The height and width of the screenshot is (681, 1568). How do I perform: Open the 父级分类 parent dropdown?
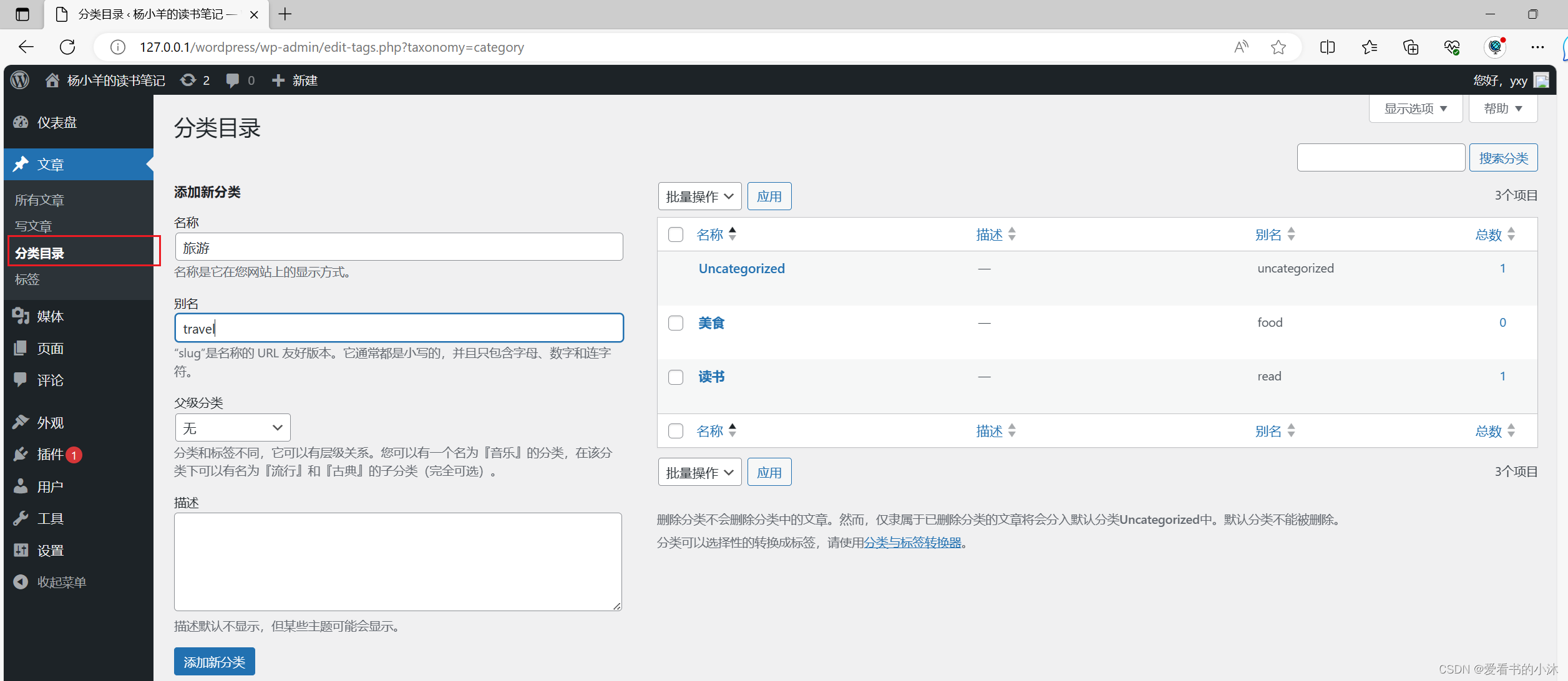[233, 428]
